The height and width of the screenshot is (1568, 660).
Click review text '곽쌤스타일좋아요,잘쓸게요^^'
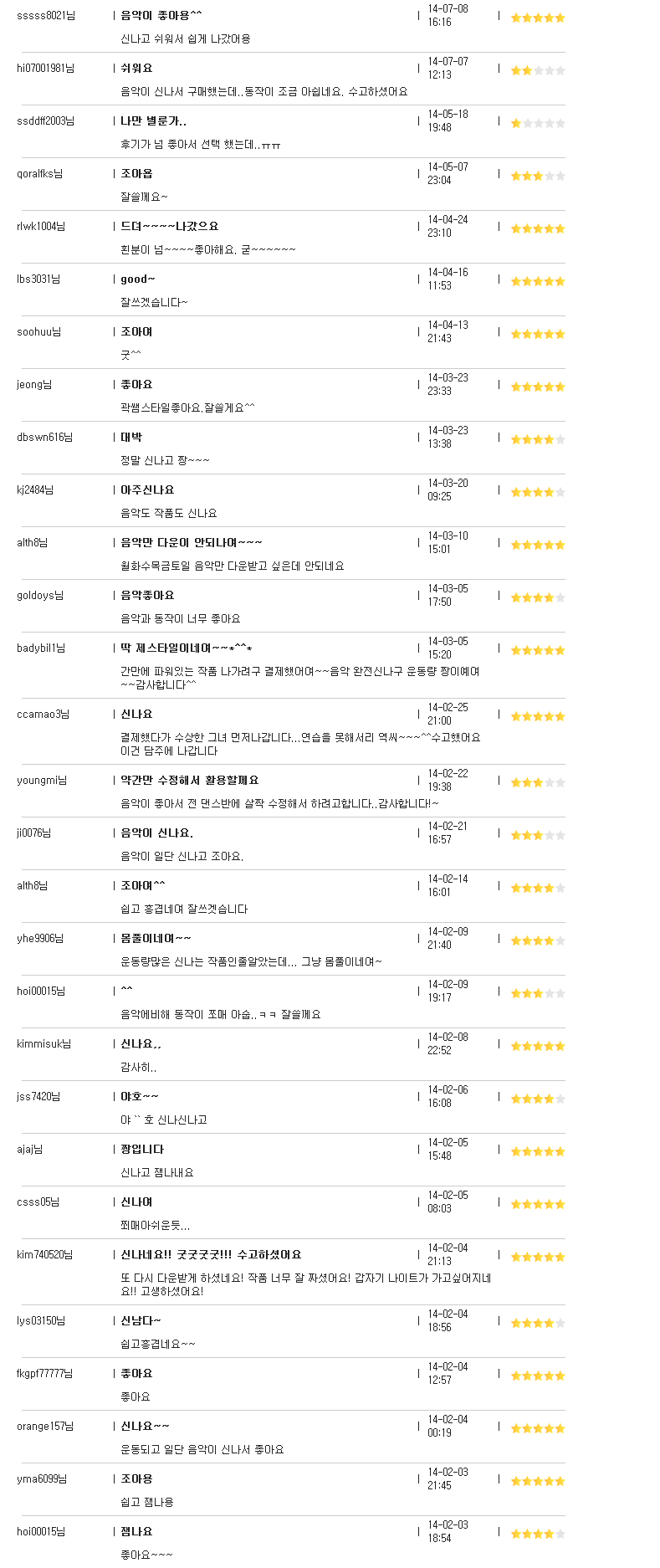click(x=187, y=407)
